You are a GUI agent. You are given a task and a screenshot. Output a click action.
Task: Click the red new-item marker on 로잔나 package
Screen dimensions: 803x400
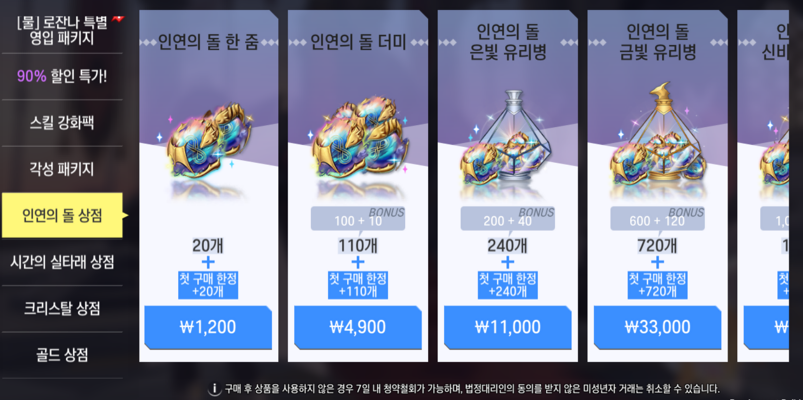click(118, 19)
